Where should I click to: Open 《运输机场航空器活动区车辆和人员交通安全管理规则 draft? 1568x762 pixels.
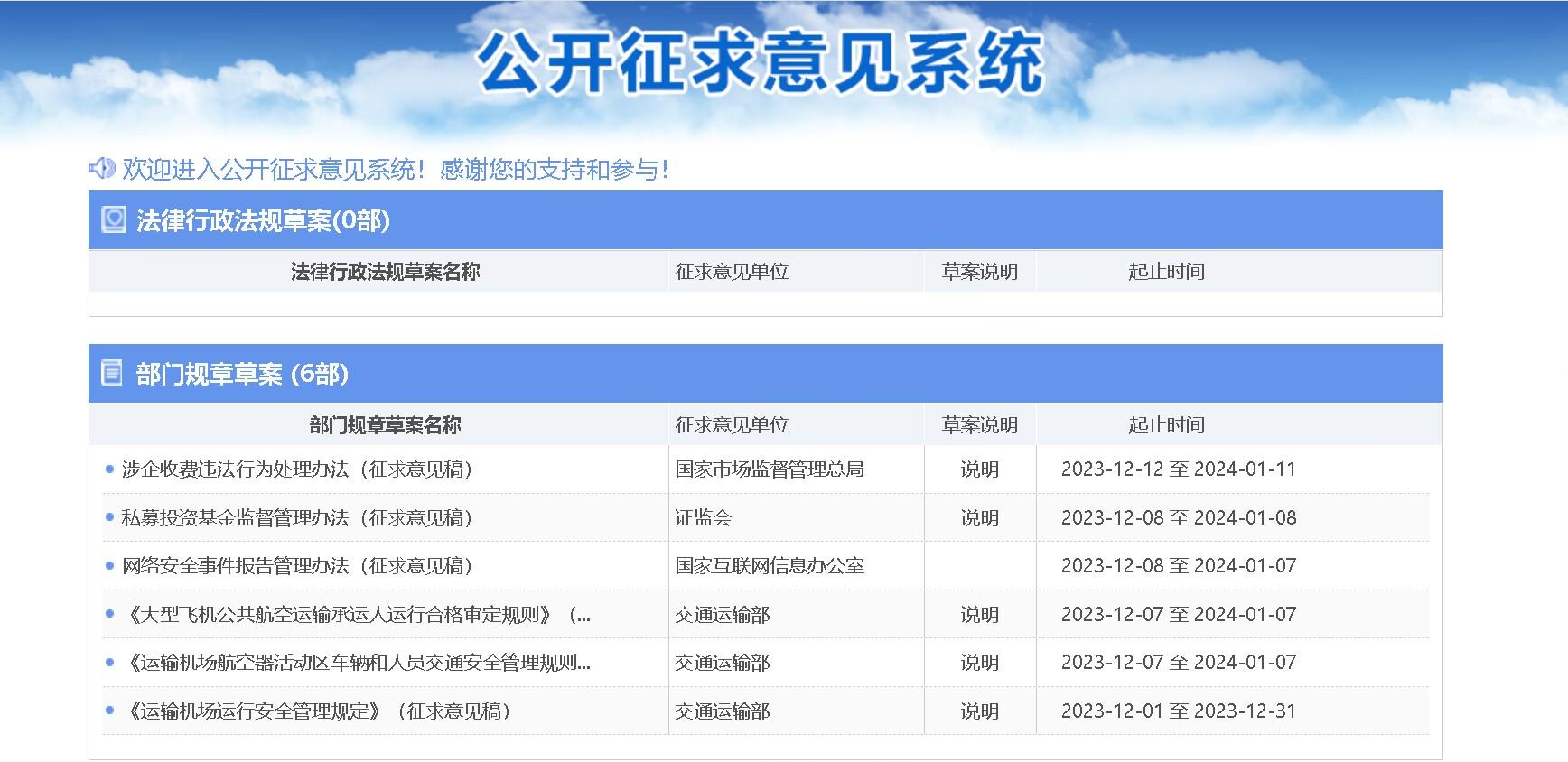(357, 663)
